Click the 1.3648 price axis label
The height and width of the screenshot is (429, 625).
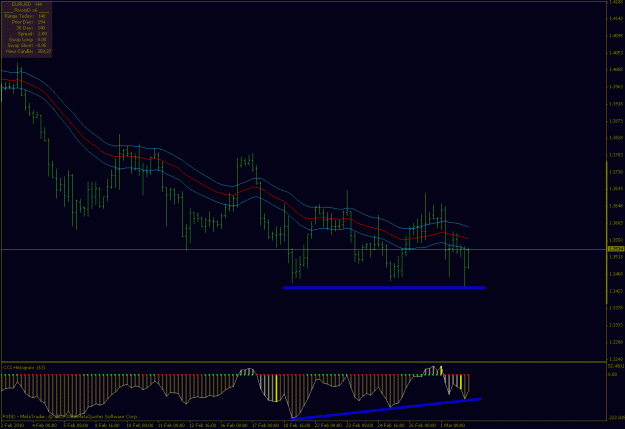(x=616, y=206)
